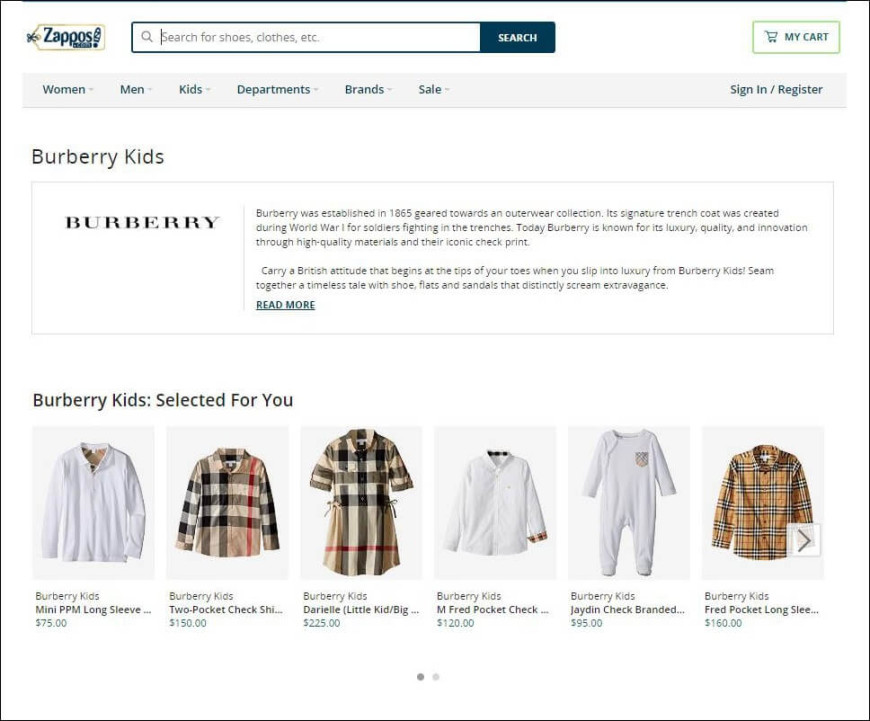Click the magnifier icon in search box
This screenshot has width=870, height=721.
tap(147, 37)
